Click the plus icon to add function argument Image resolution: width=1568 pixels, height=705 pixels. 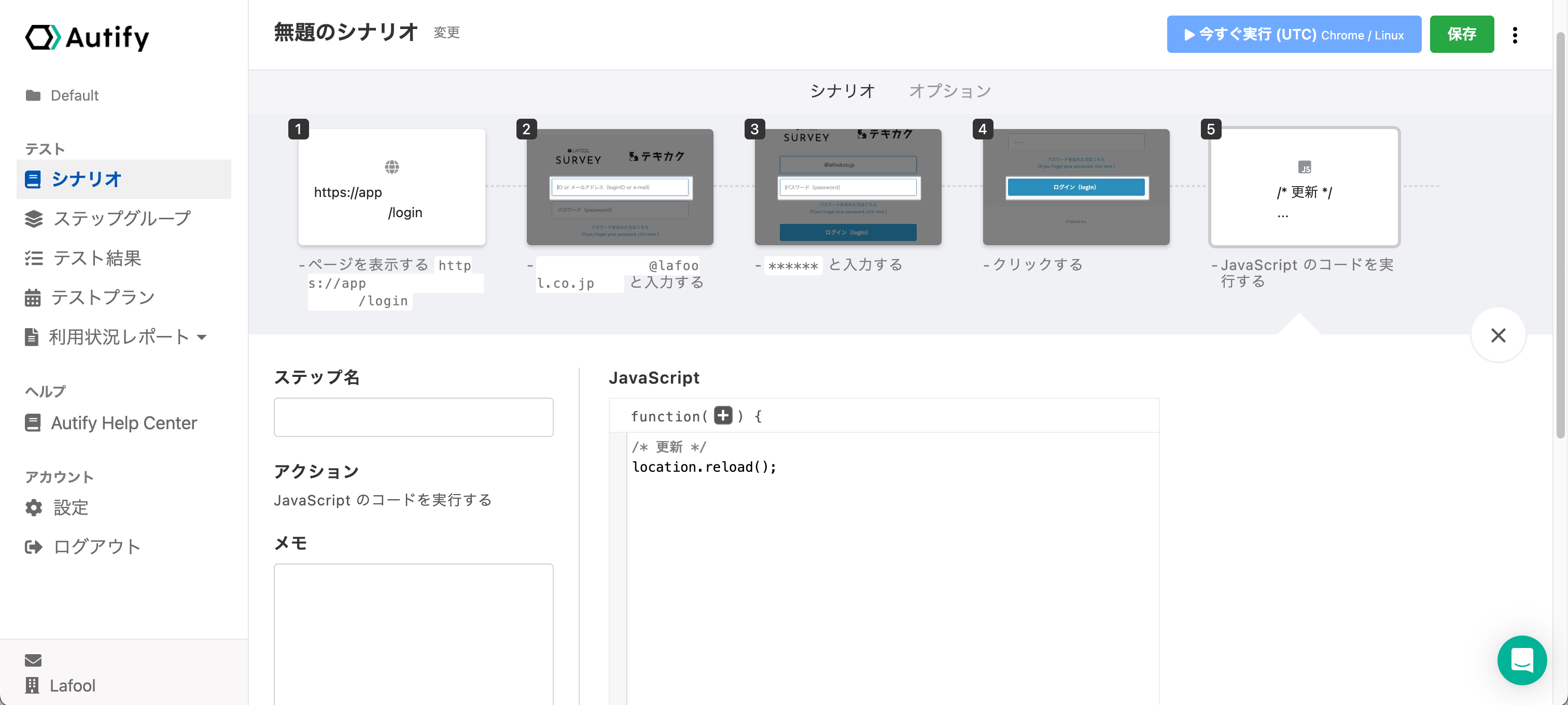[x=722, y=415]
